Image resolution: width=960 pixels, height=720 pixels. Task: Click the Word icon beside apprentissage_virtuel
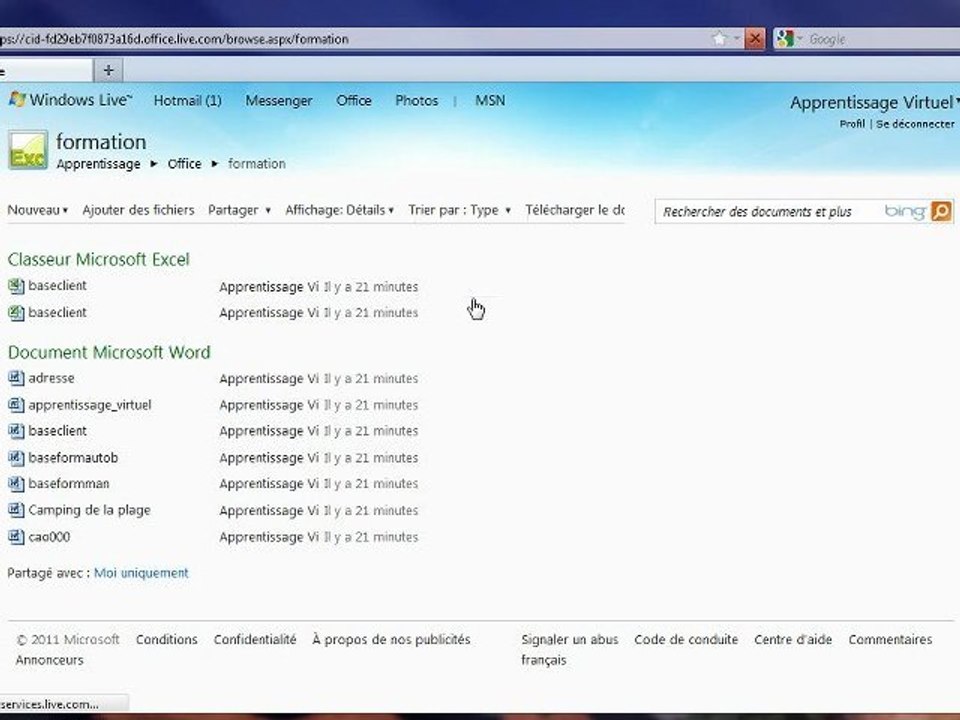16,405
